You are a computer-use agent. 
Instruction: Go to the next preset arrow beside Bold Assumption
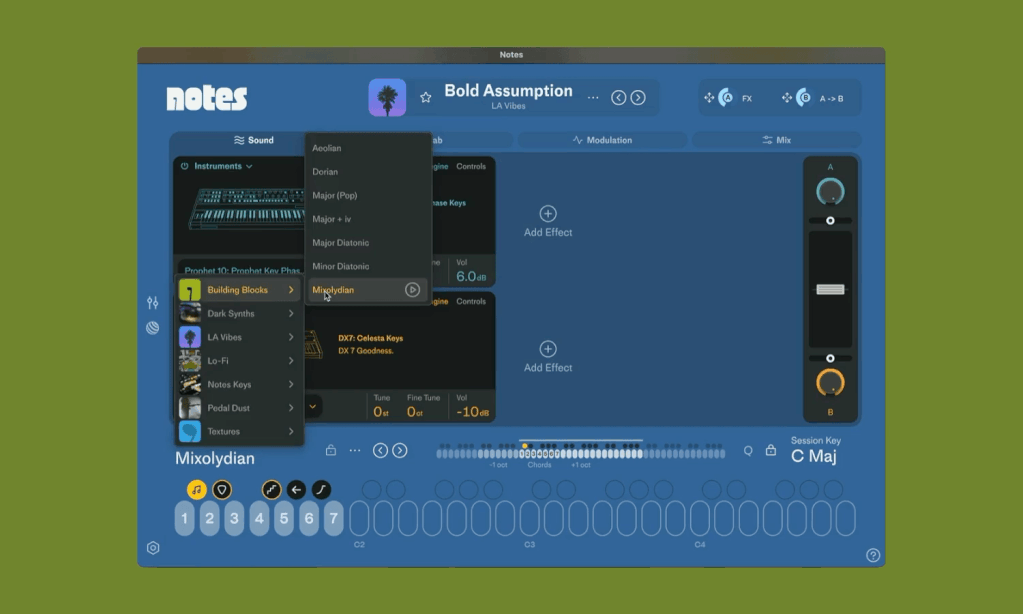638,98
